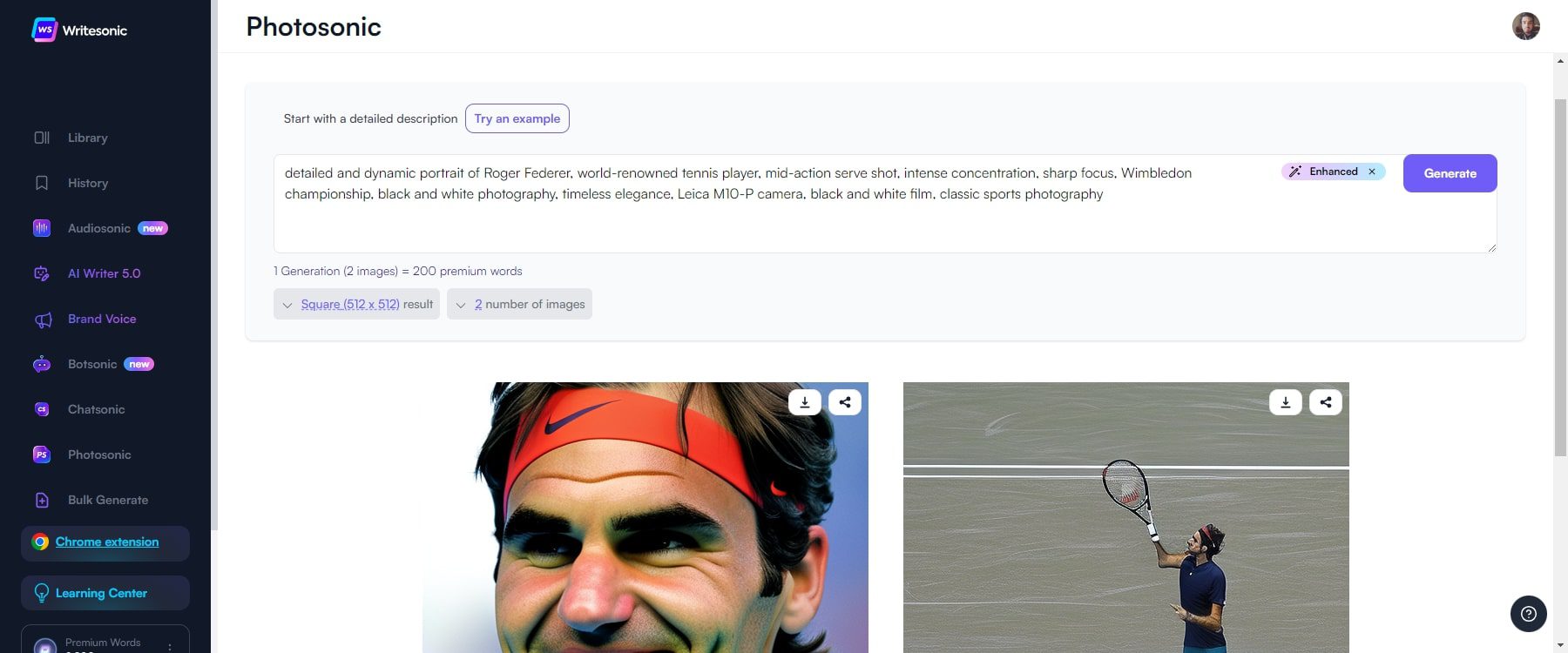This screenshot has height=653, width=1568.
Task: Expand the Square (512 x 512) result dropdown
Action: click(356, 304)
